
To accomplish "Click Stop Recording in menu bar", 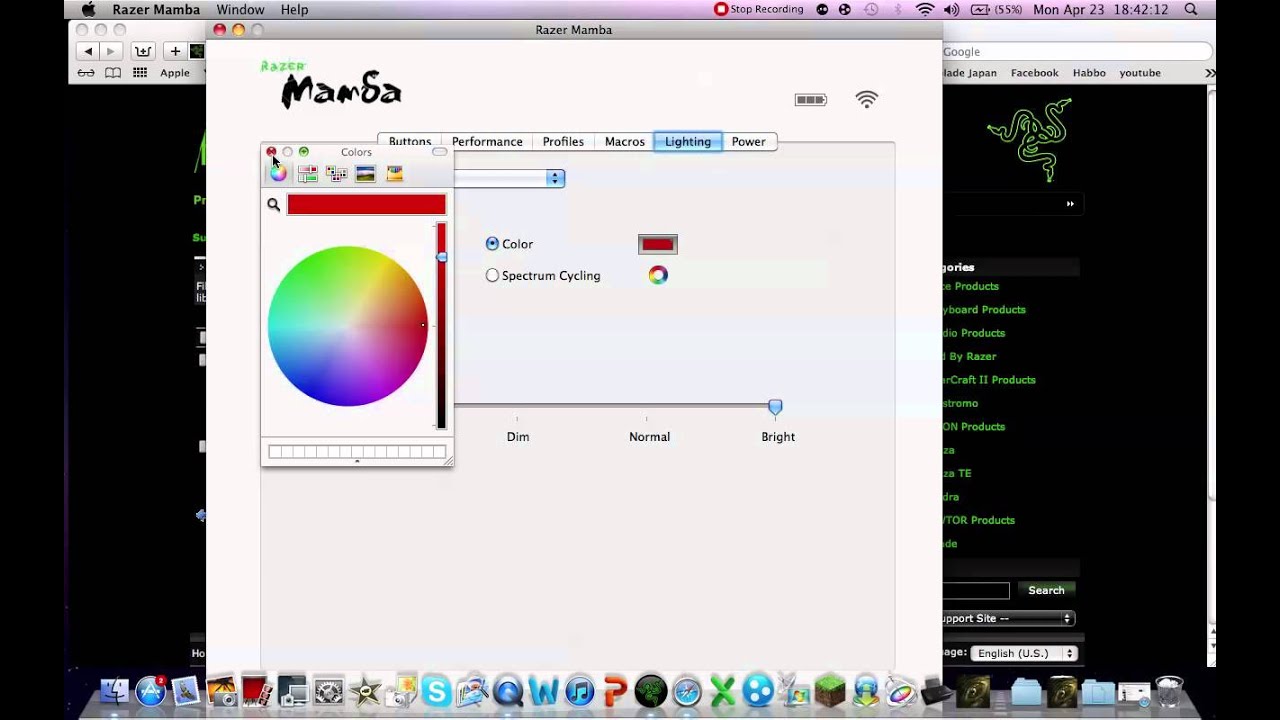I will coord(759,9).
